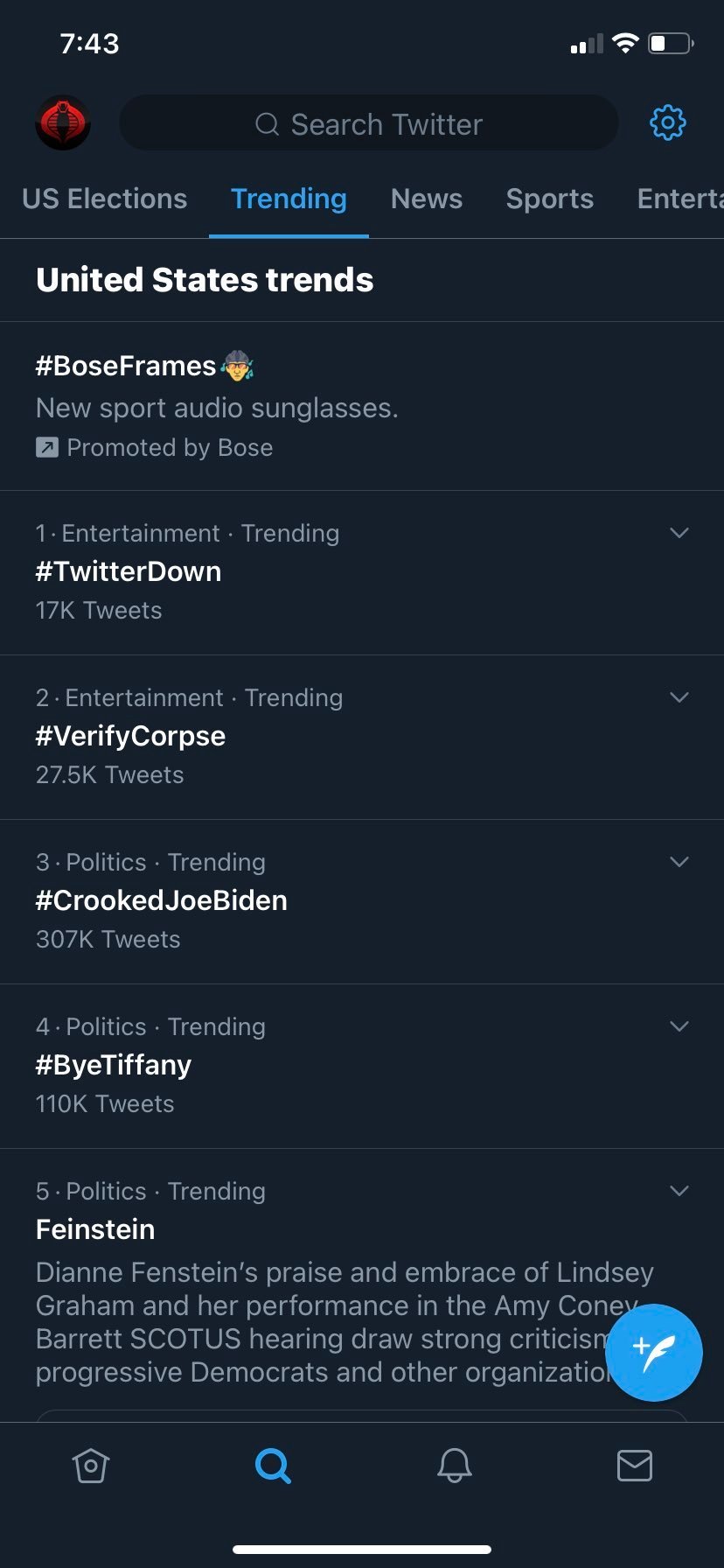Image resolution: width=724 pixels, height=1568 pixels.
Task: Select the Search explore icon in bottom bar
Action: pos(273,1466)
